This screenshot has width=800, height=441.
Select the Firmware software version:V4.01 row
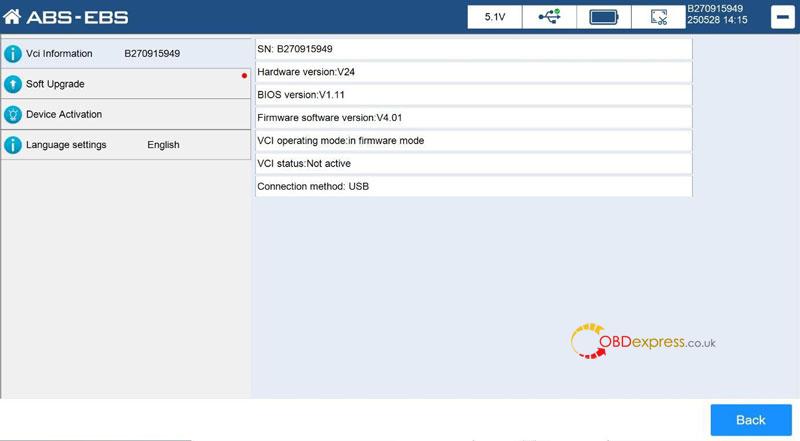click(x=473, y=118)
